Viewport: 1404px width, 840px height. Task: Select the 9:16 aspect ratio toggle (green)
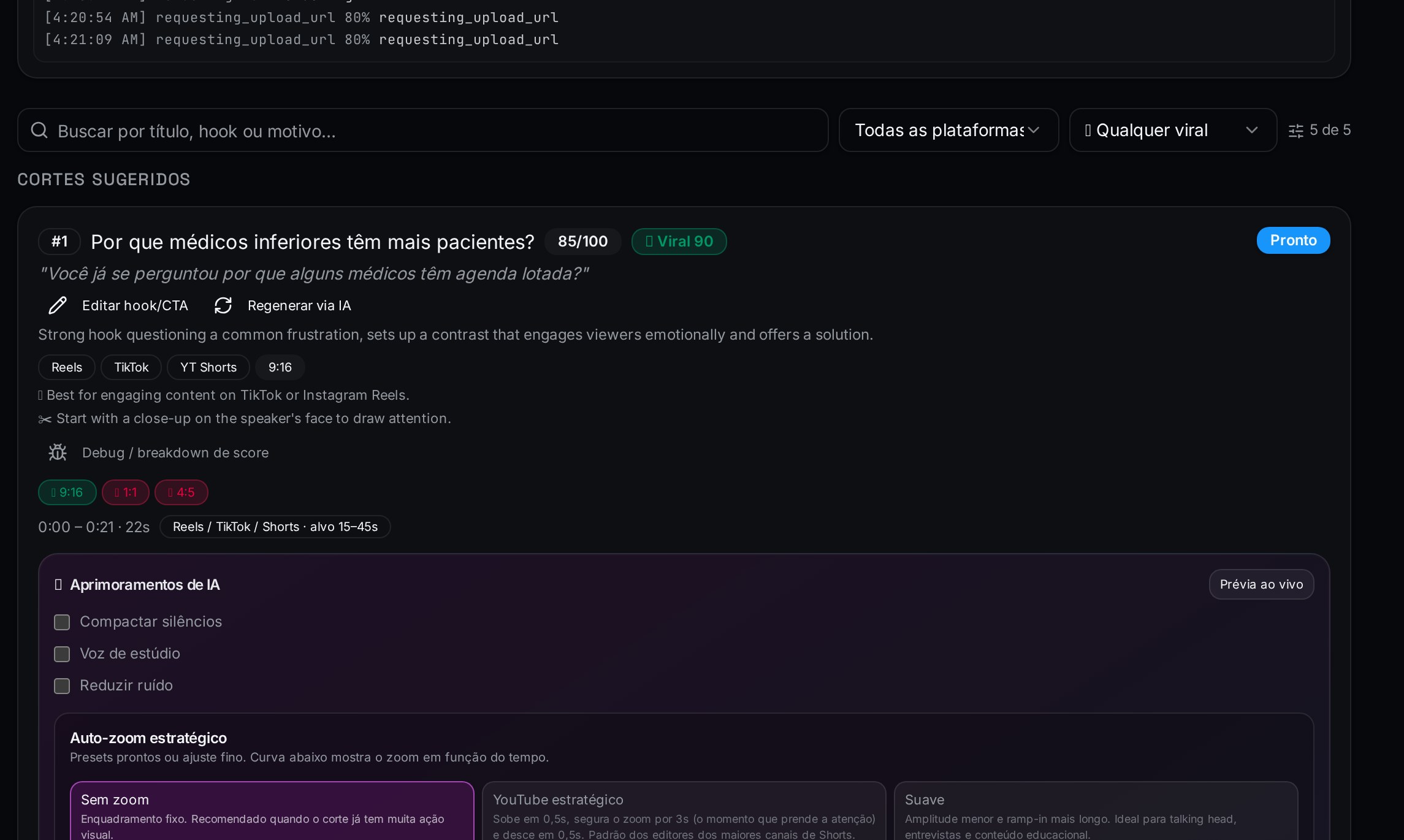67,492
